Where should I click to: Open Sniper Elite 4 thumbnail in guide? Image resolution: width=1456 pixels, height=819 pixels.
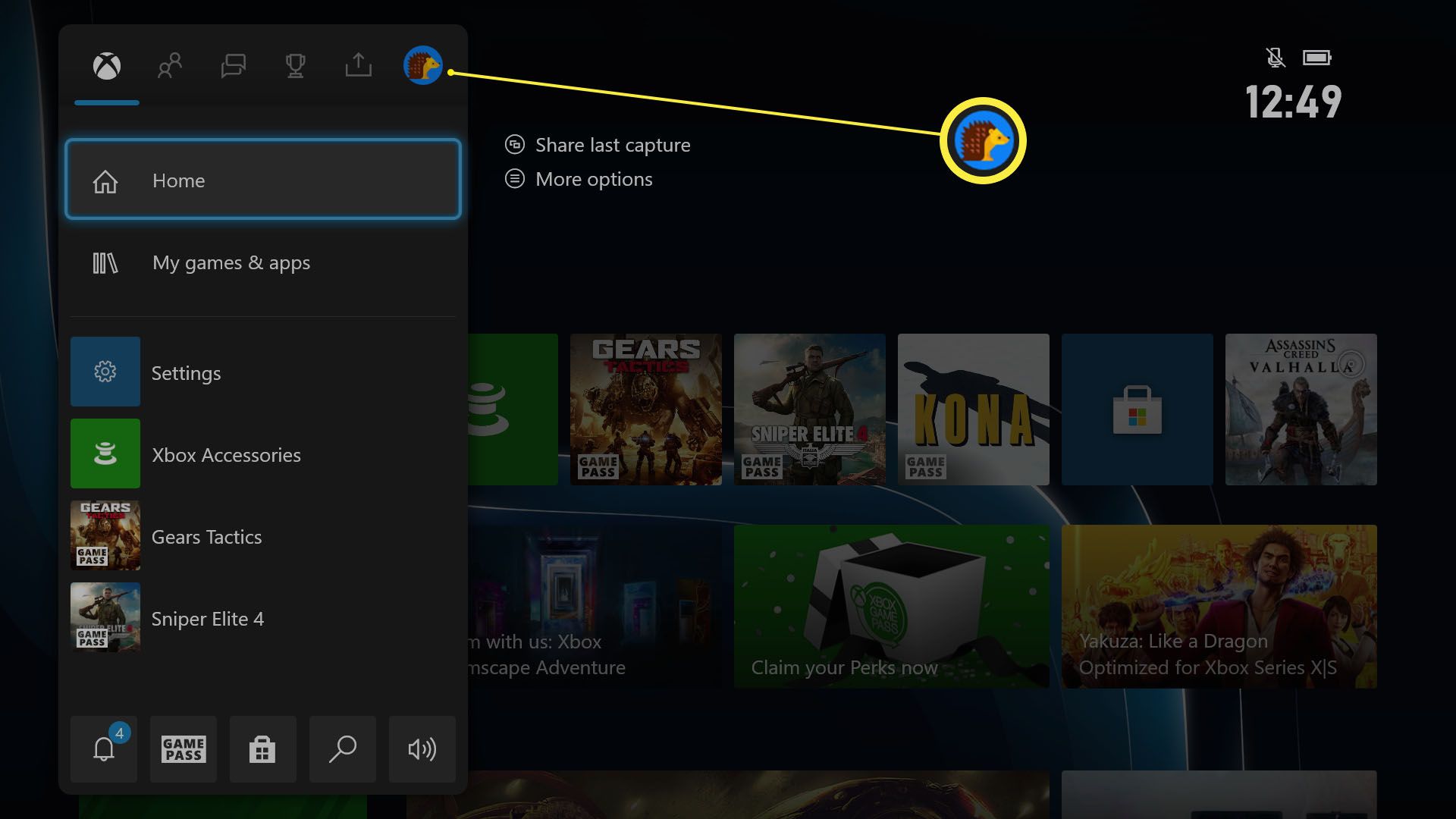(105, 617)
